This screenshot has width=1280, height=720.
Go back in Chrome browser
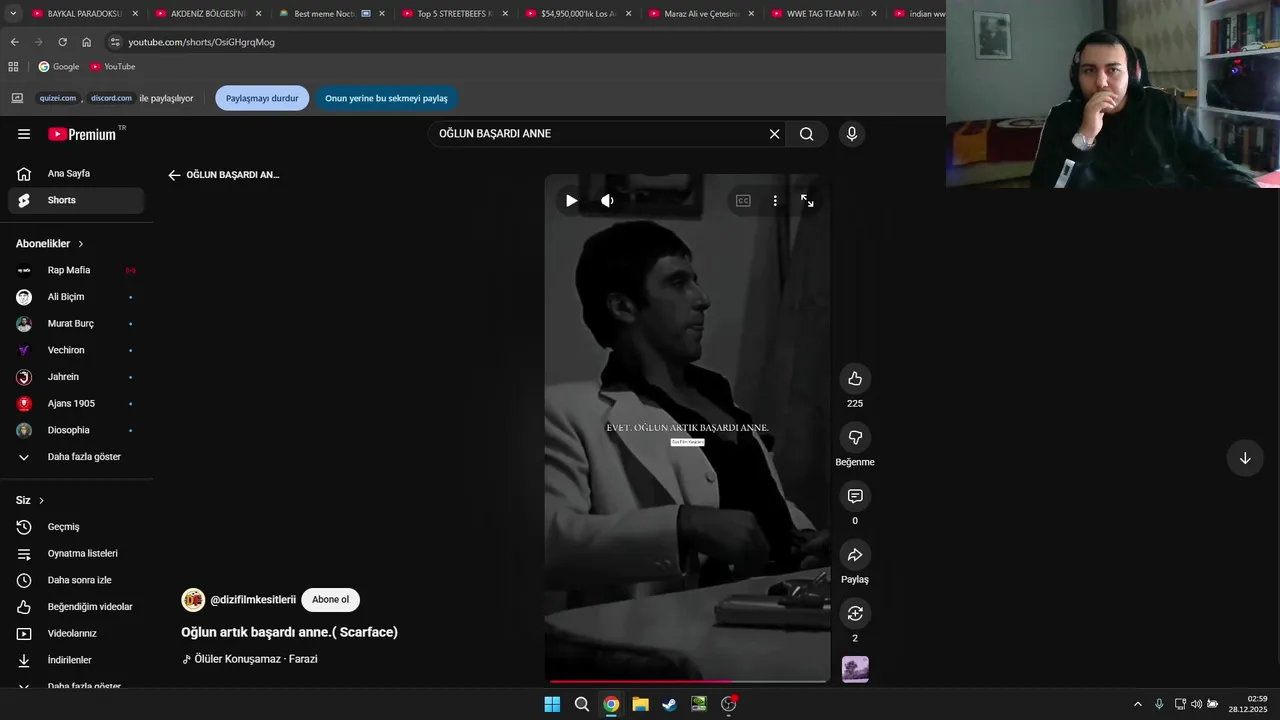coord(14,42)
